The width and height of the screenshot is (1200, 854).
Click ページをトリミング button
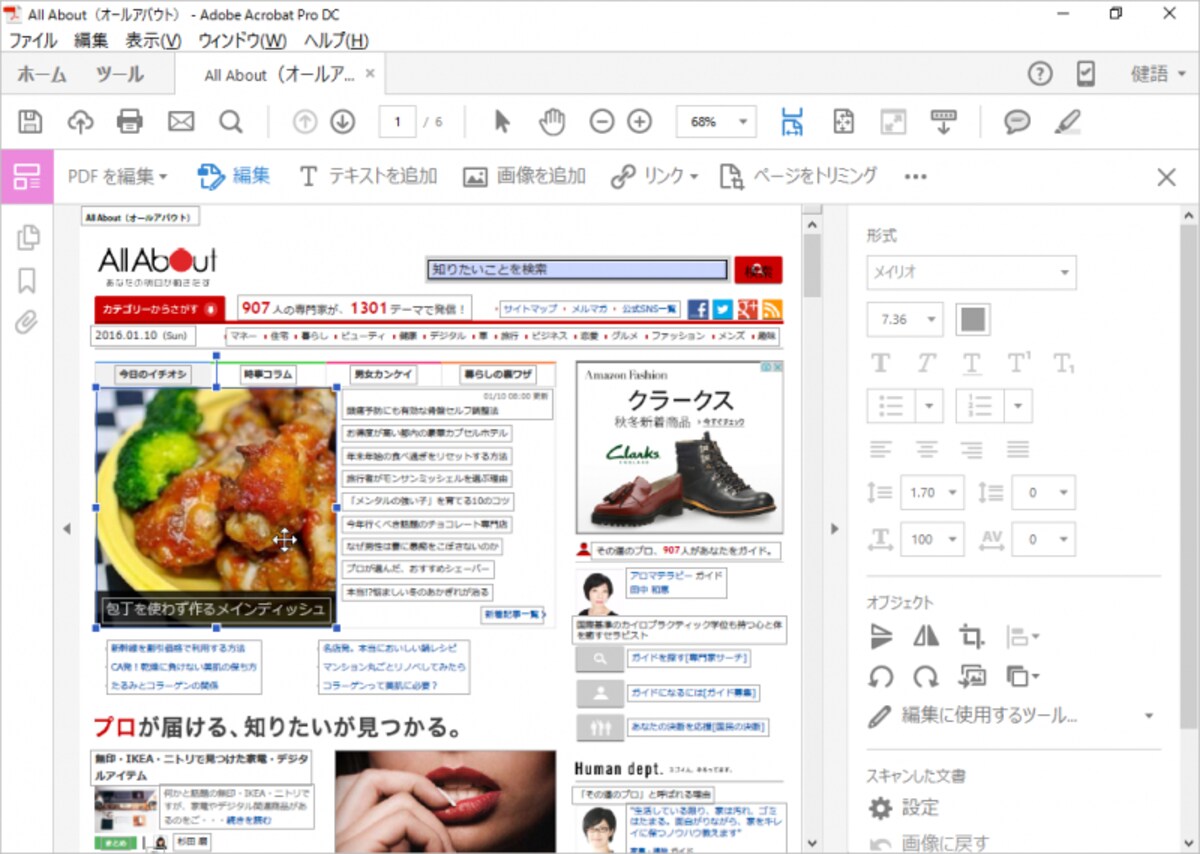[x=798, y=177]
